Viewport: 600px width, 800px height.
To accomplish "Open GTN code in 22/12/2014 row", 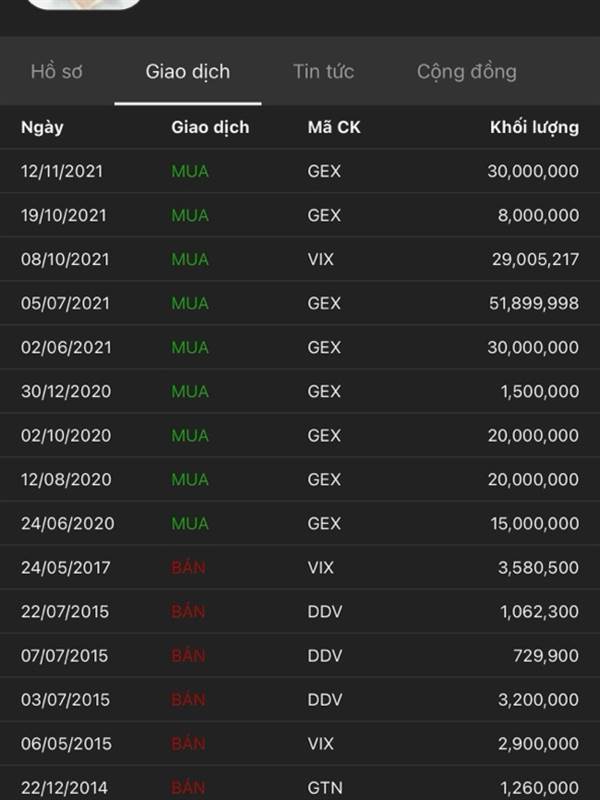I will coord(324,788).
